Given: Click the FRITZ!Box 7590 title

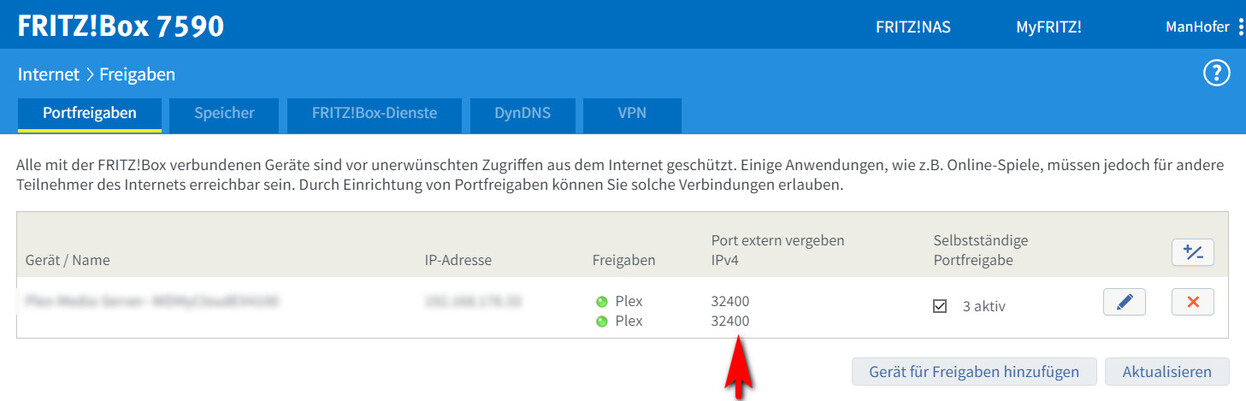Looking at the screenshot, I should (x=121, y=27).
